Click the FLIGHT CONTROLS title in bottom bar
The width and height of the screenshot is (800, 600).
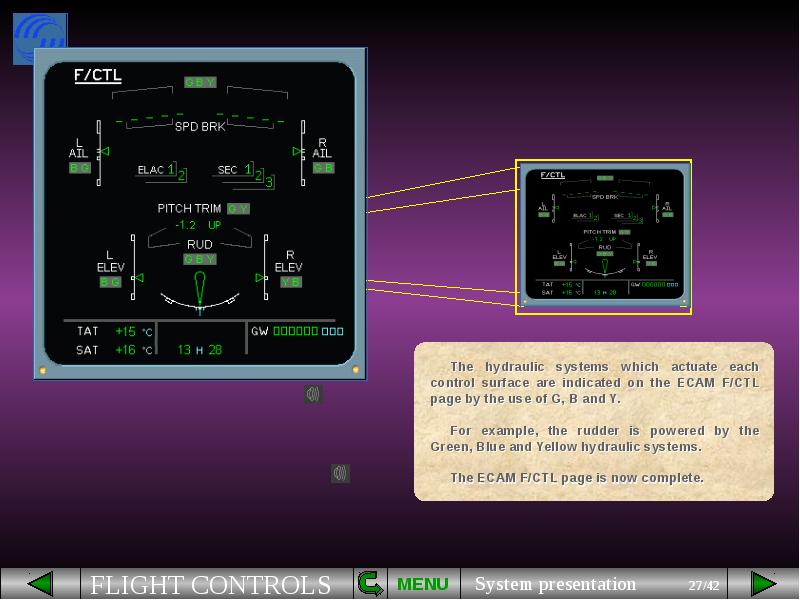[x=211, y=585]
